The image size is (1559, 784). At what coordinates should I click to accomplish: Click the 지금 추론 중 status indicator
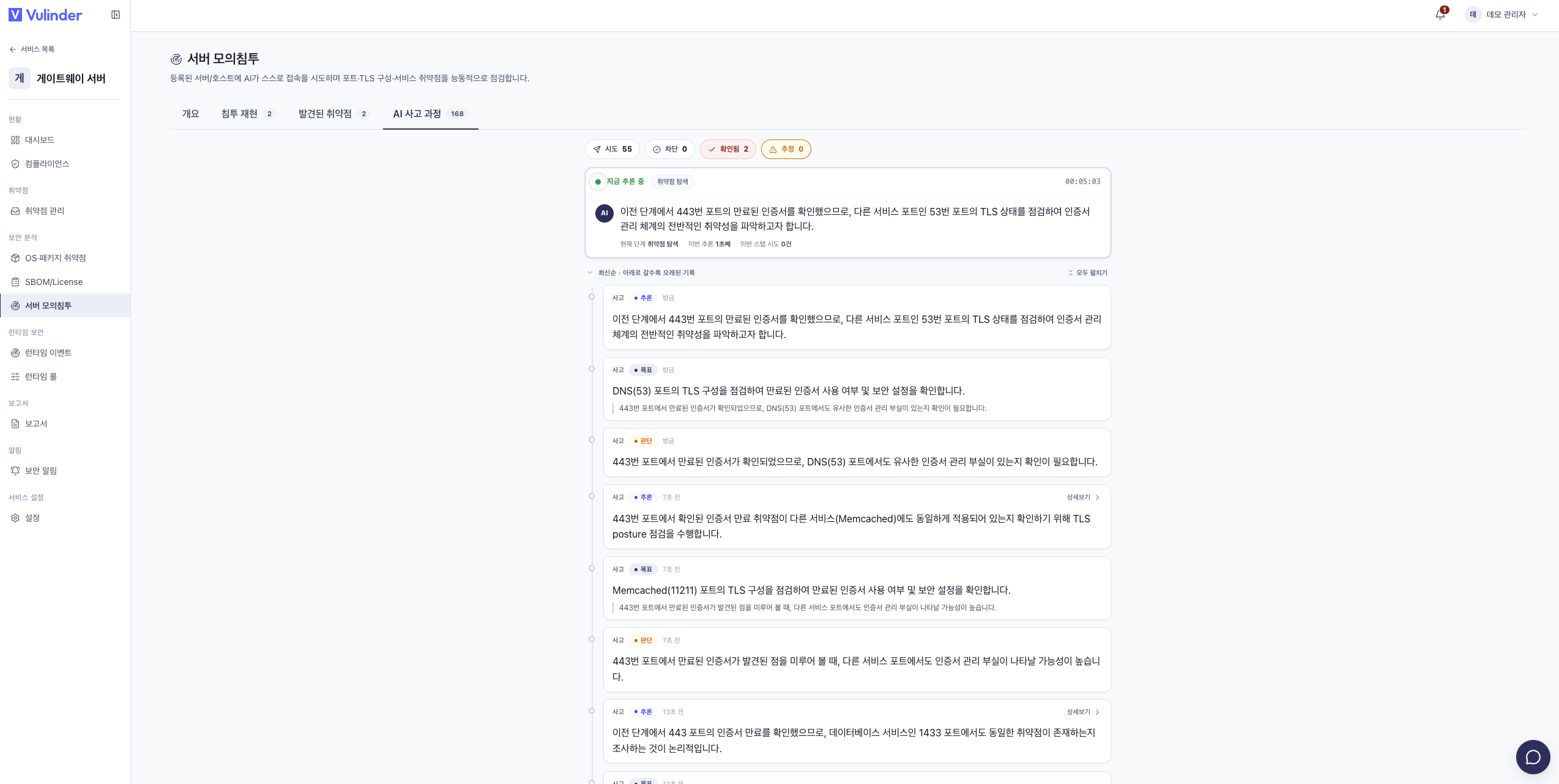pos(620,182)
